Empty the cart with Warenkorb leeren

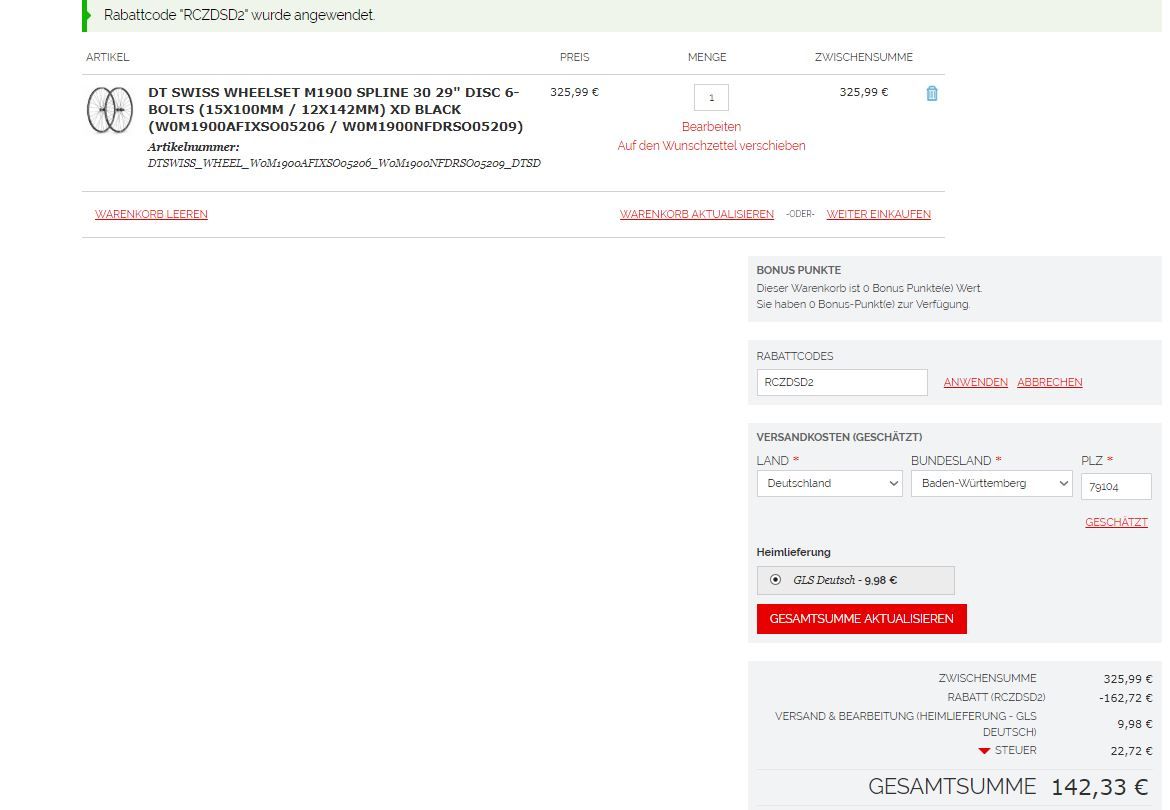[151, 214]
